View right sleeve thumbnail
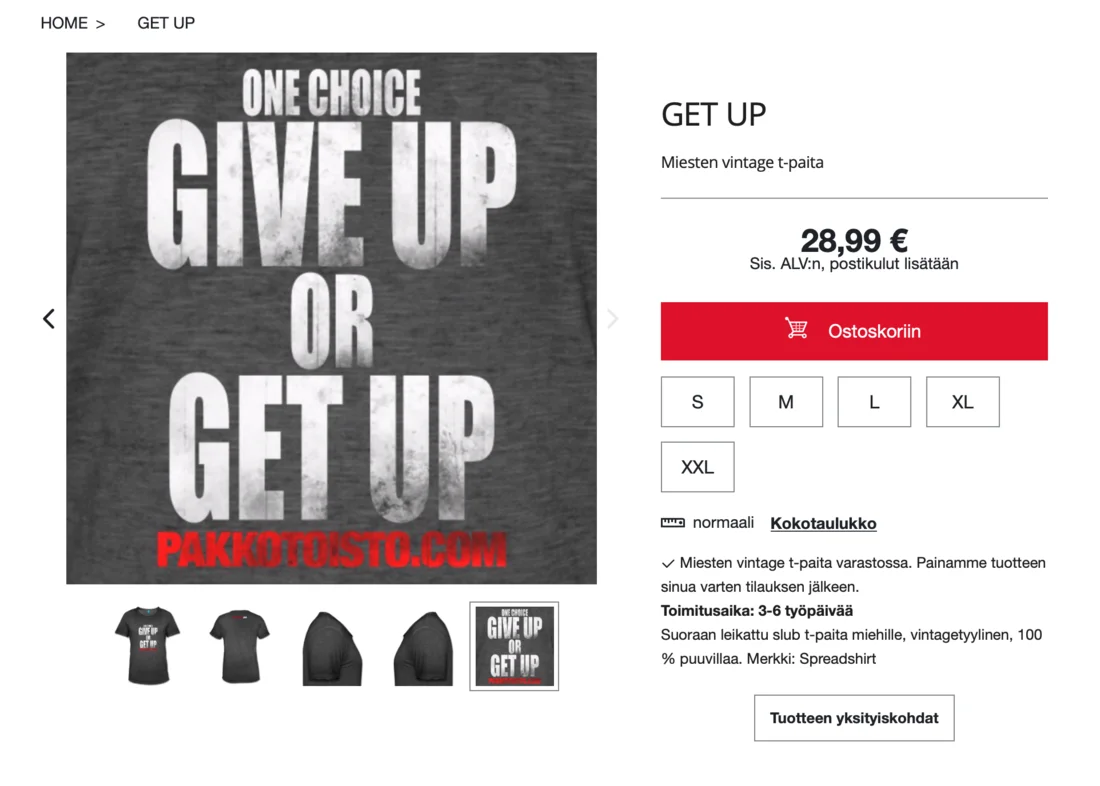 [x=332, y=648]
